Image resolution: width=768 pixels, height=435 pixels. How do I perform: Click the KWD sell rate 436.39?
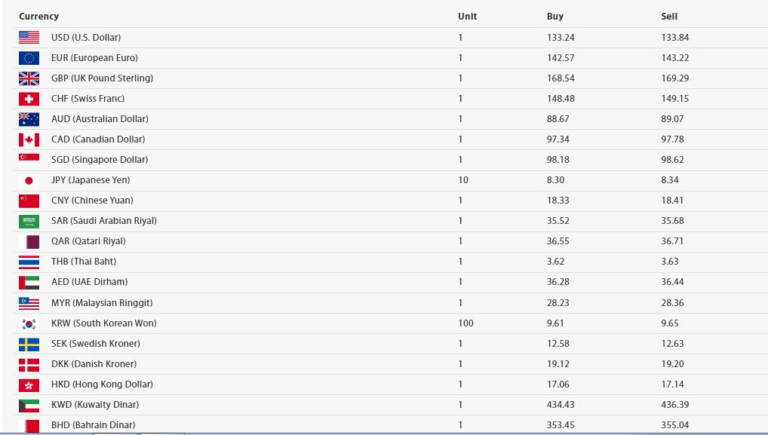pyautogui.click(x=675, y=405)
